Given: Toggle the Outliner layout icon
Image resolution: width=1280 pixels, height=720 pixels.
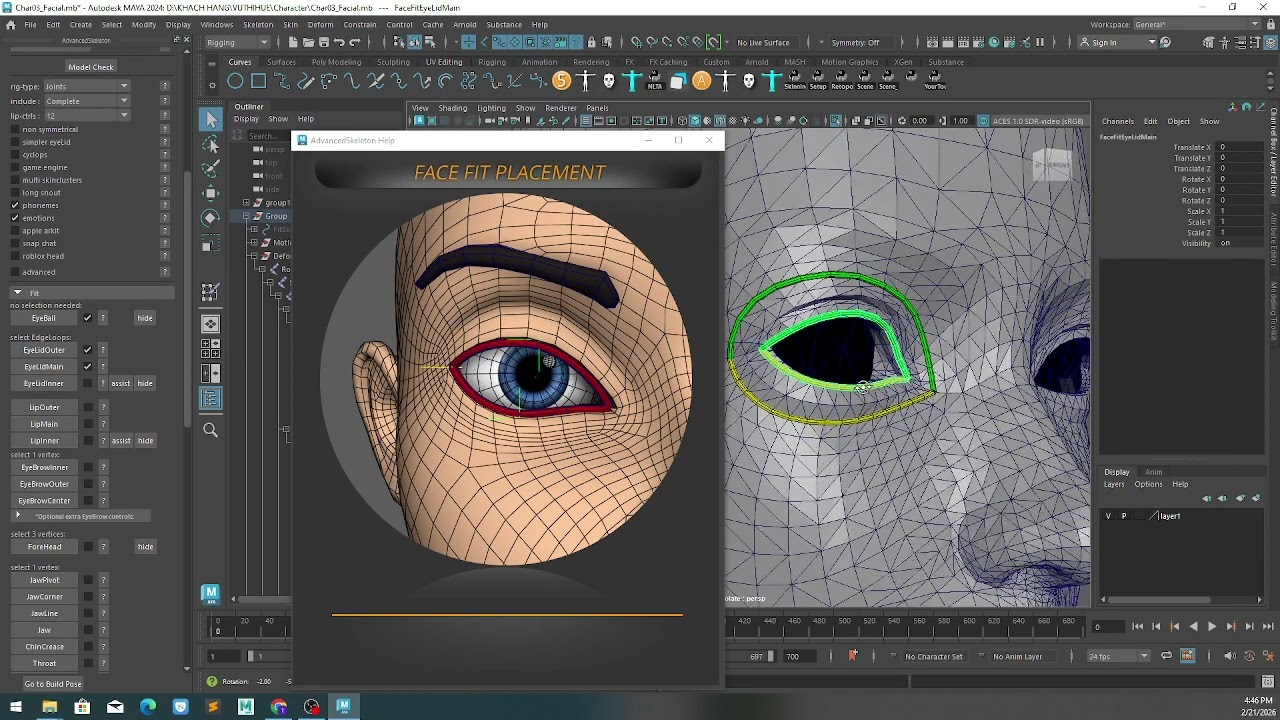Looking at the screenshot, I should [x=210, y=399].
